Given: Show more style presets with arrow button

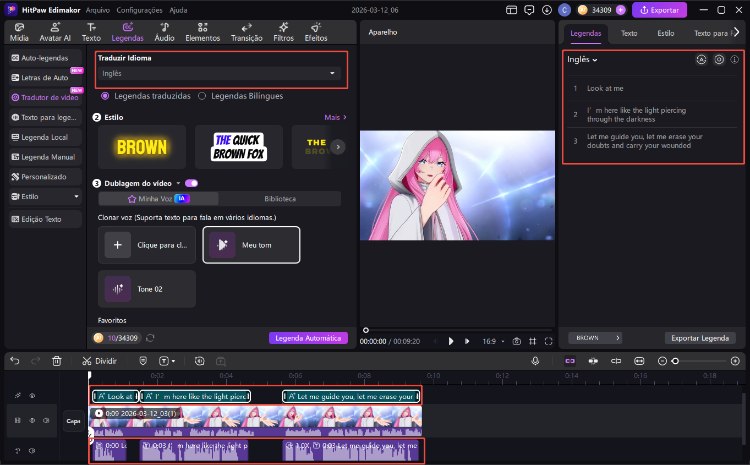Looking at the screenshot, I should pos(338,147).
